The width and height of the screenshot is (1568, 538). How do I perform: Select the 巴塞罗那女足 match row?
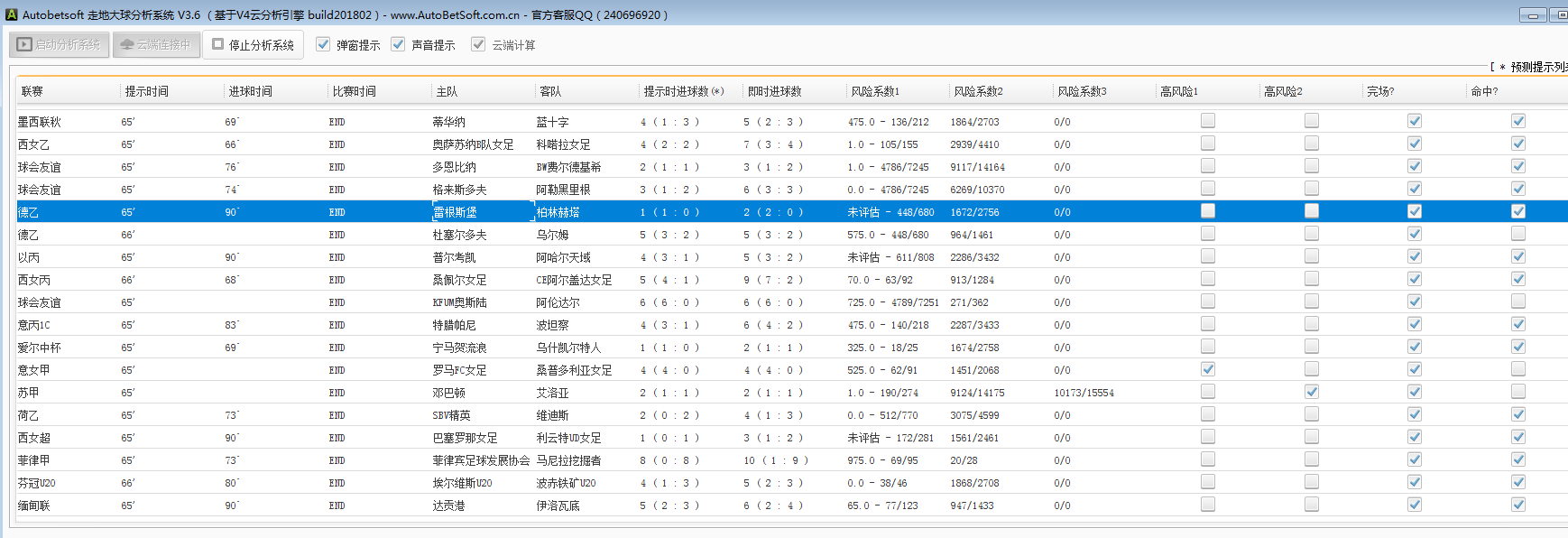click(465, 438)
